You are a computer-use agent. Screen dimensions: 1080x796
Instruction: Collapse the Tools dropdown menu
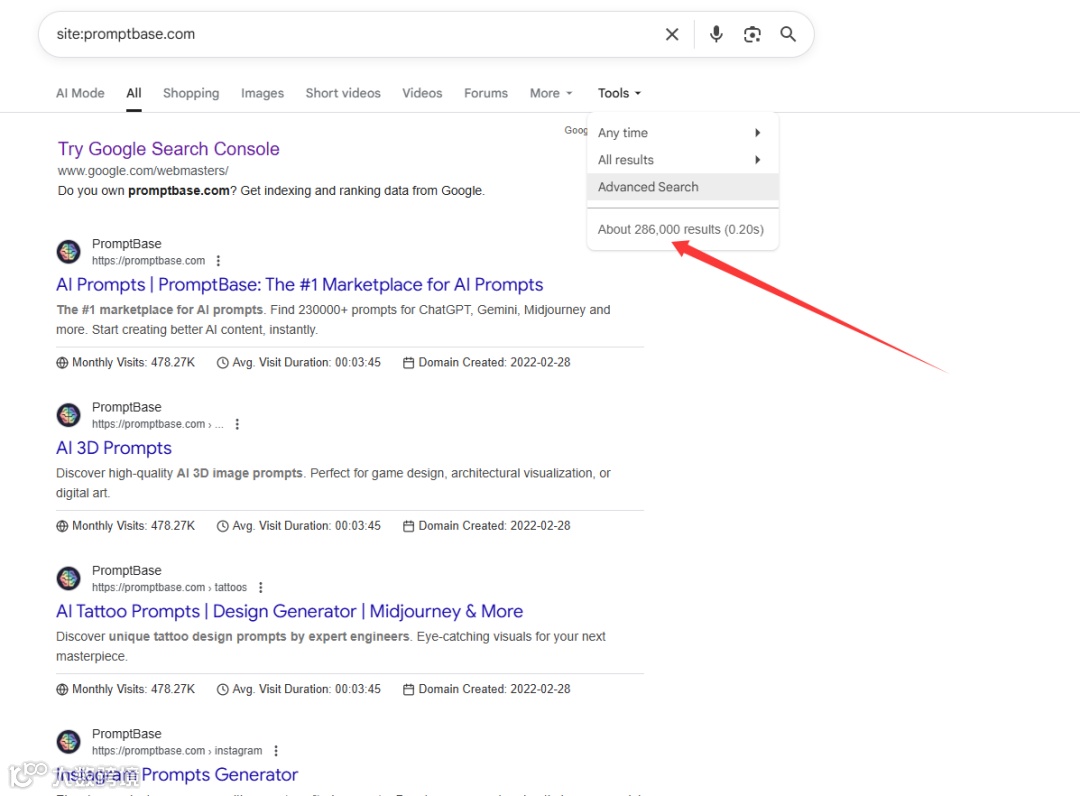[619, 93]
